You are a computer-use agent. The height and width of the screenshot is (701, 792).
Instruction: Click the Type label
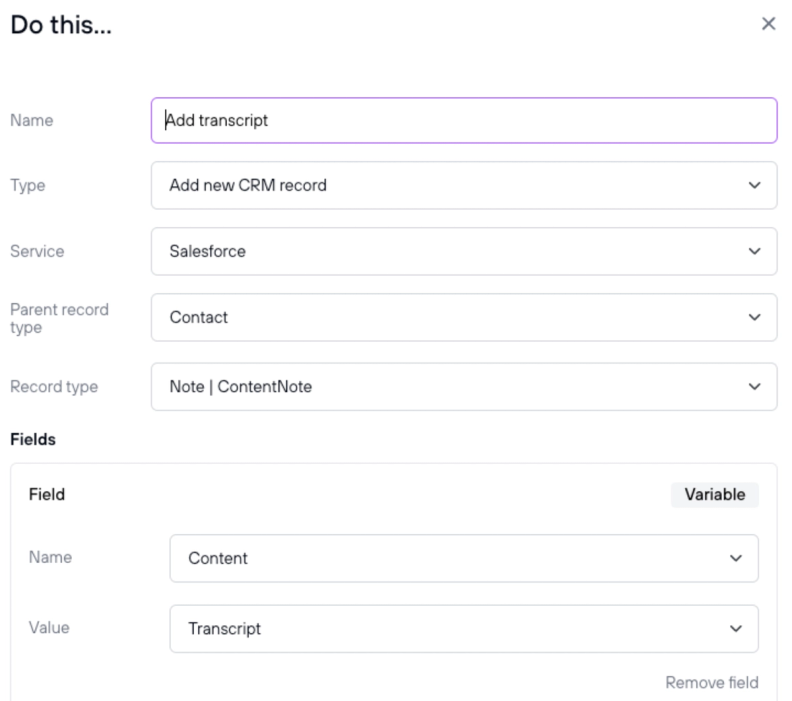pyautogui.click(x=28, y=186)
